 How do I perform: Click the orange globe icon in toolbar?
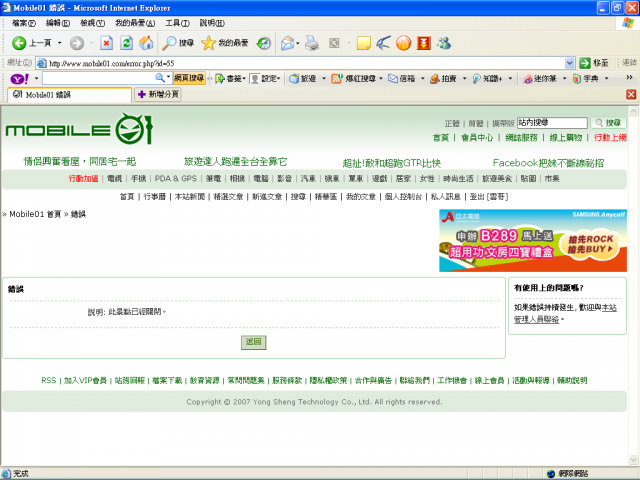pos(403,43)
